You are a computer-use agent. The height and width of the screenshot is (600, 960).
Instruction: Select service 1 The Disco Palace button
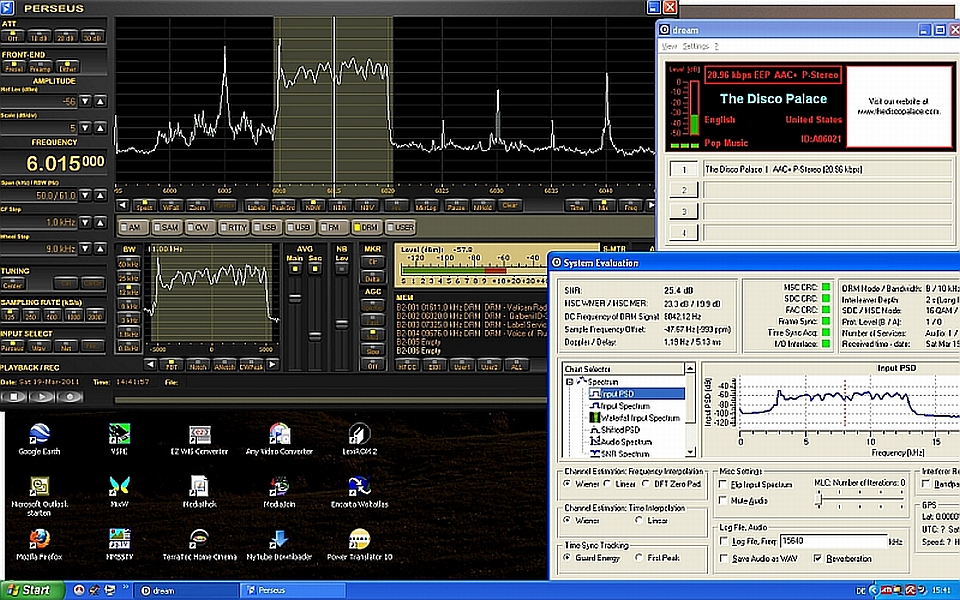[x=684, y=170]
